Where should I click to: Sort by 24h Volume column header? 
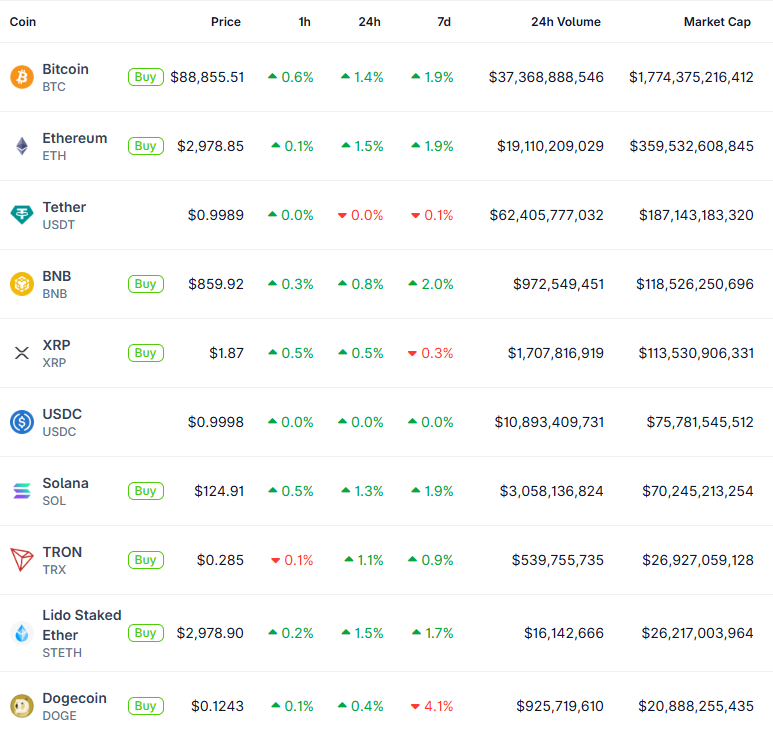pos(565,22)
